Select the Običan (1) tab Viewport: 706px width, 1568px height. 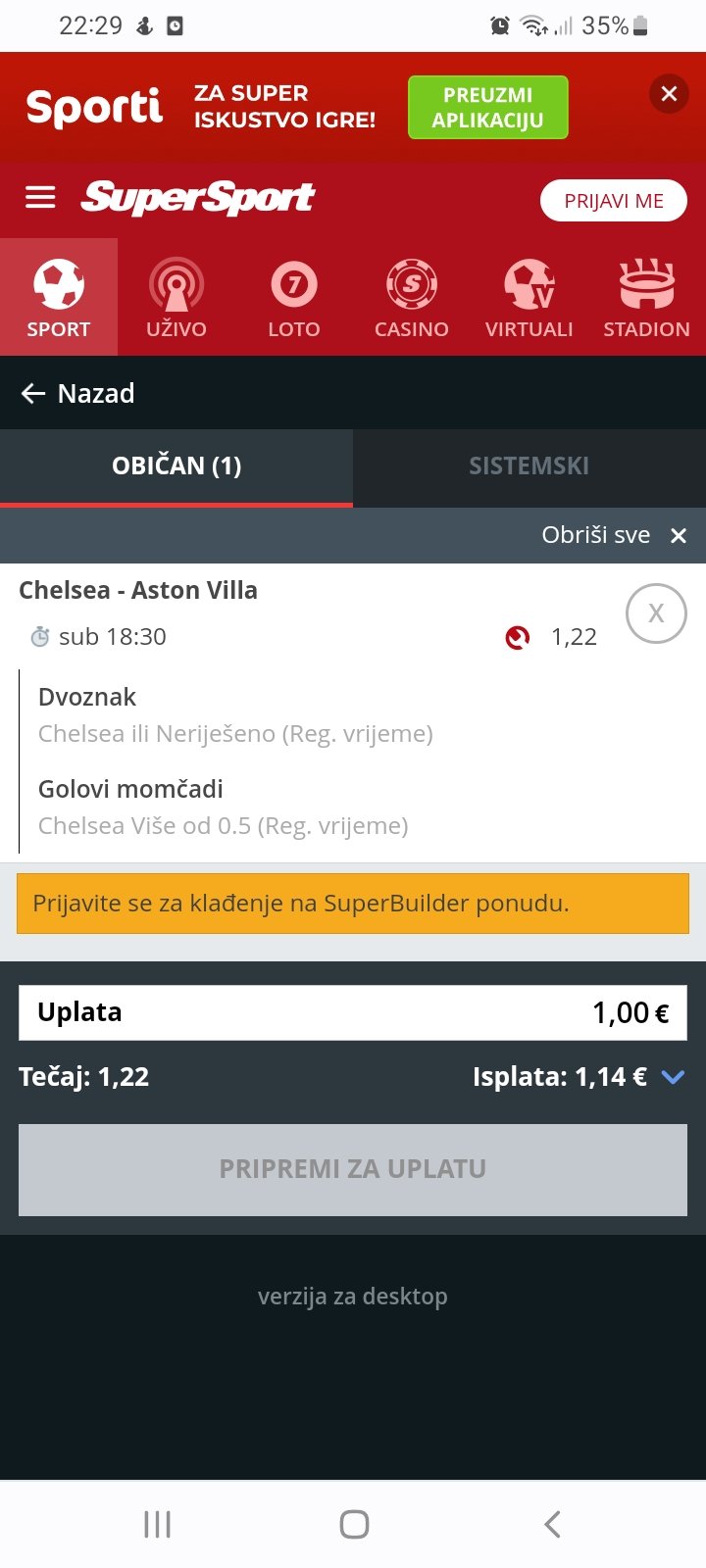pos(176,466)
